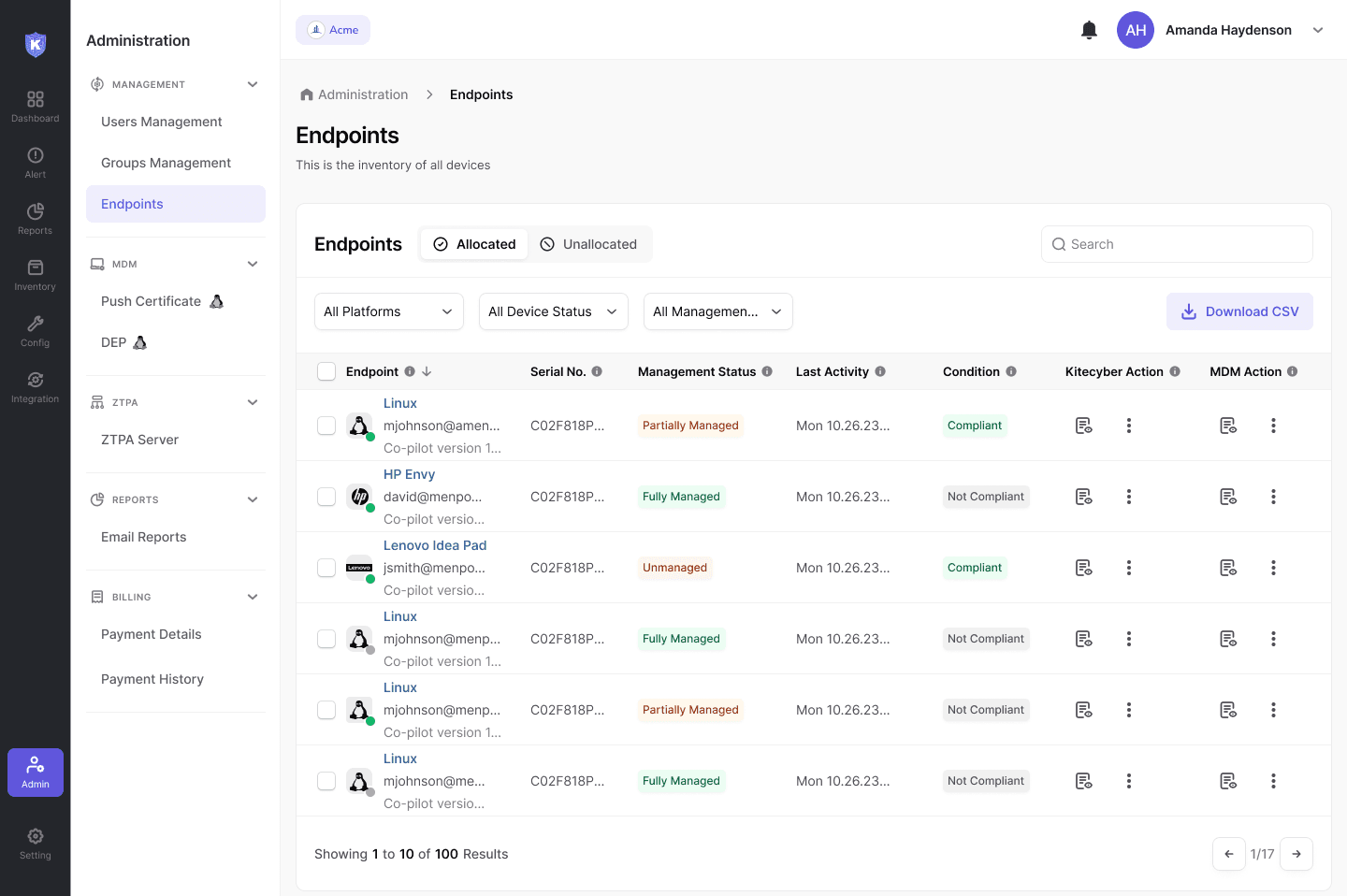This screenshot has height=896, width=1347.
Task: Go to next results page
Action: click(x=1296, y=854)
